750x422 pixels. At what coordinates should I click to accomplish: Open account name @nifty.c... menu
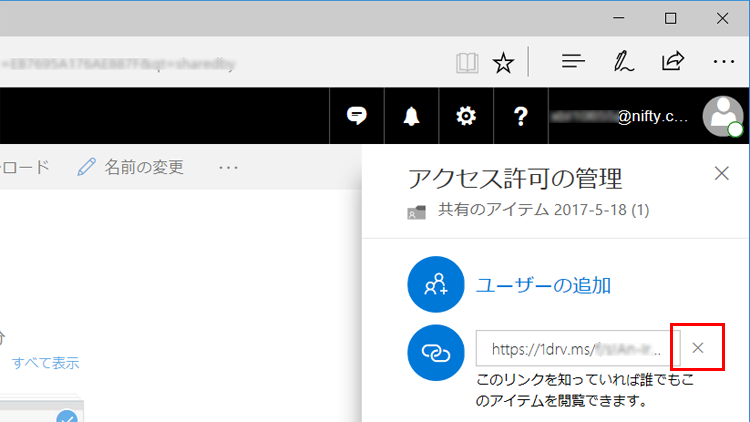click(619, 116)
